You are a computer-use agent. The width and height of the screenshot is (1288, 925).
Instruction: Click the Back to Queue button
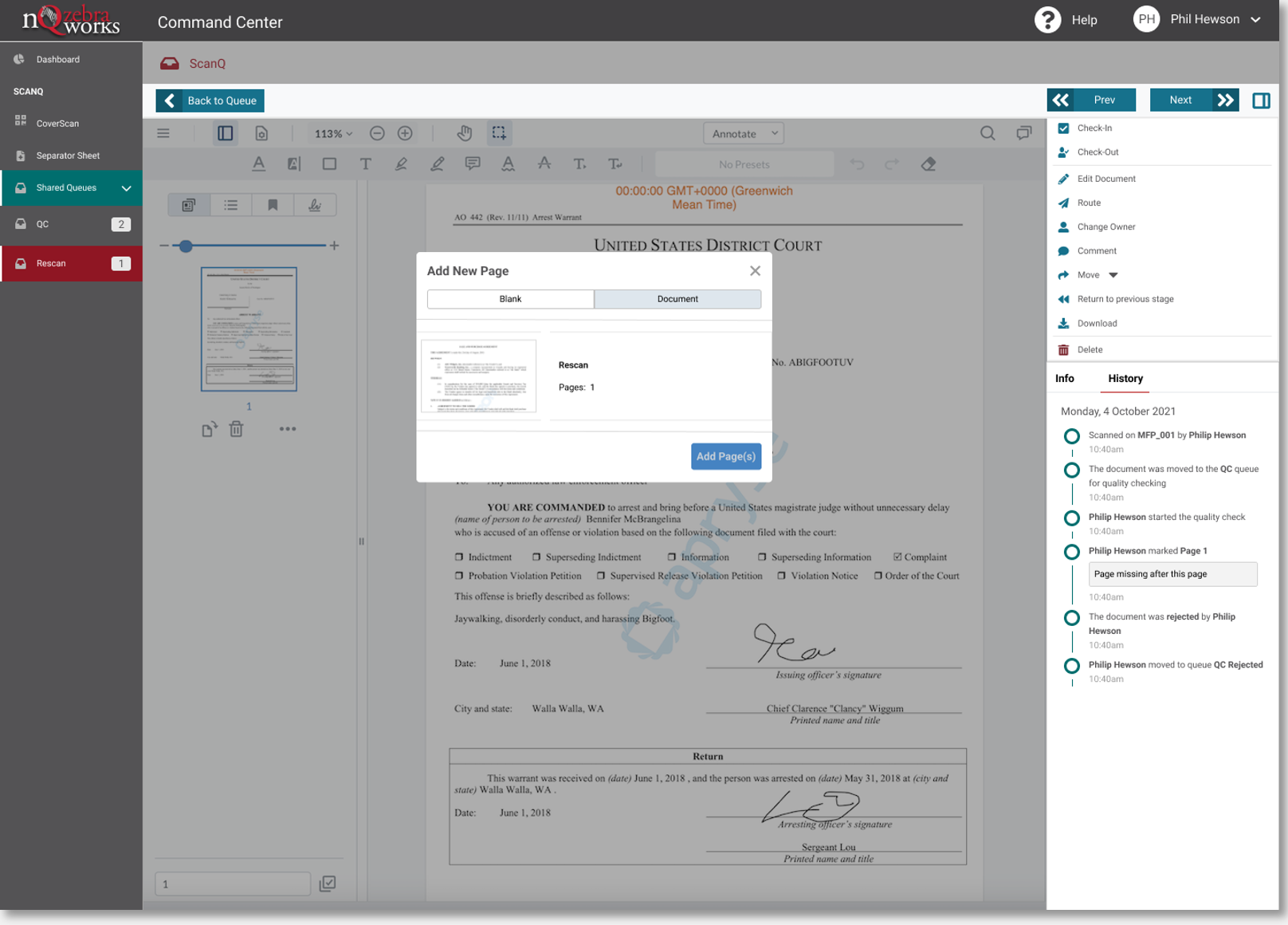pyautogui.click(x=210, y=100)
